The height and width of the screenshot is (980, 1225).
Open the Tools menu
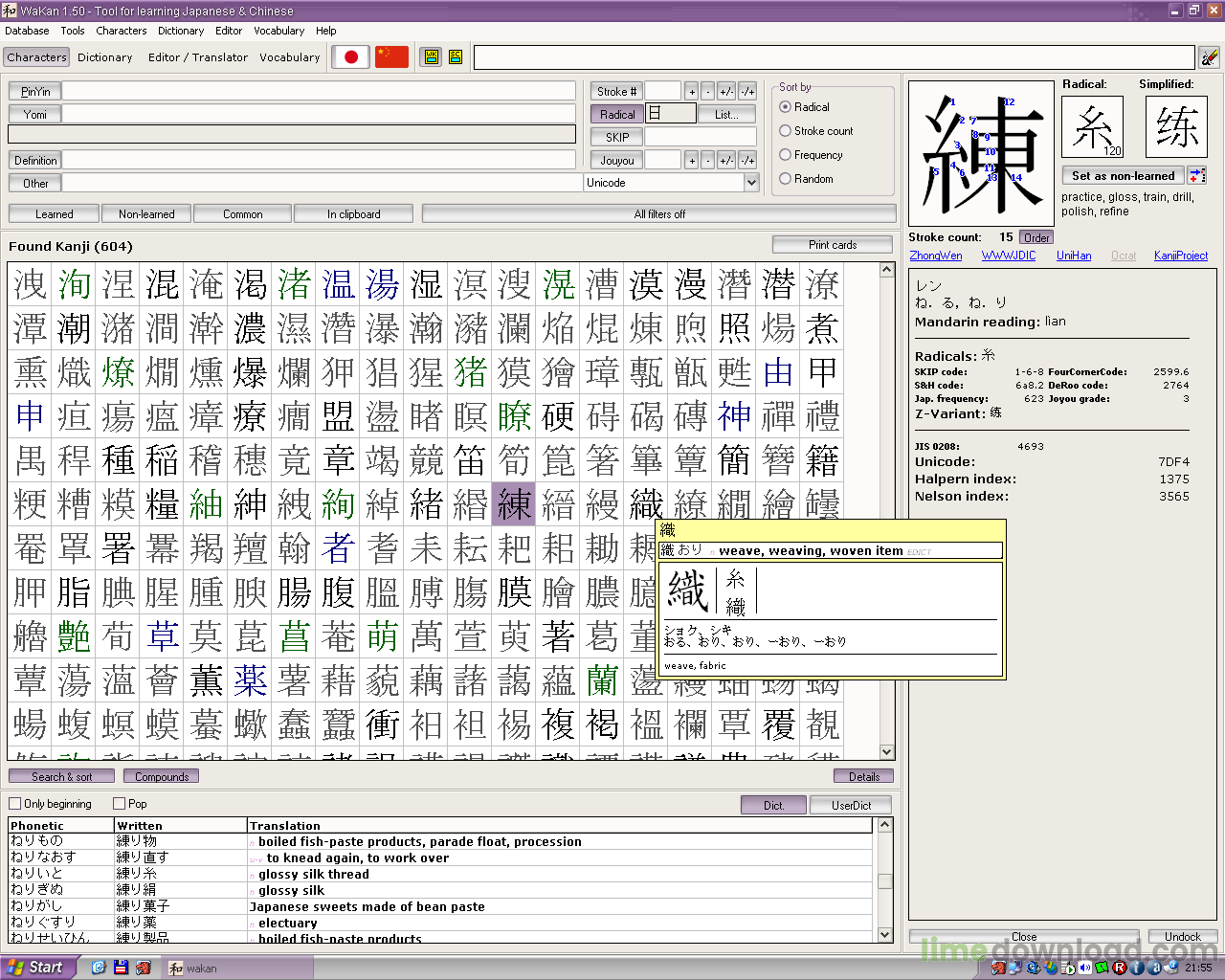[73, 31]
